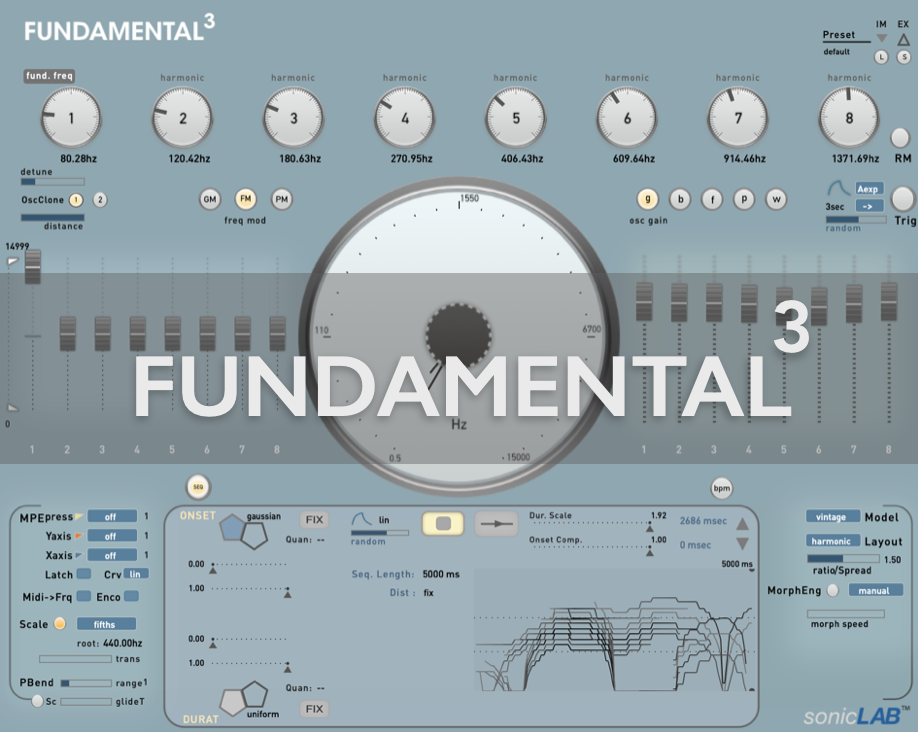Click the PBend slider
The image size is (918, 732).
[86, 683]
